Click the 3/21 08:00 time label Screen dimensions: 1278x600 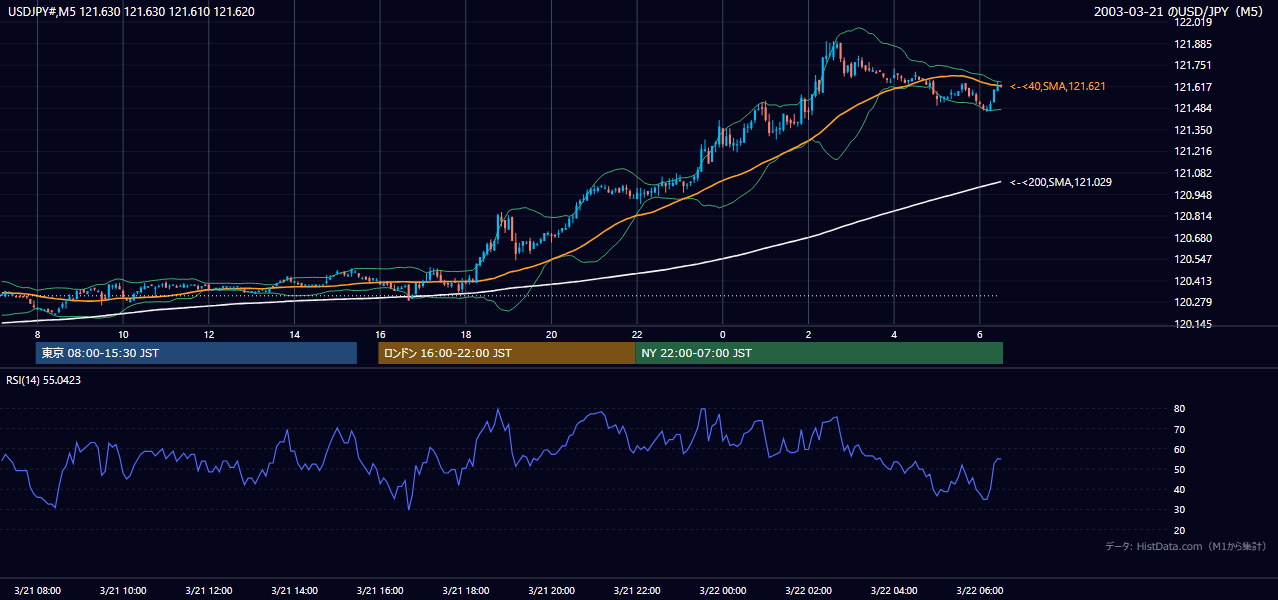(37, 590)
